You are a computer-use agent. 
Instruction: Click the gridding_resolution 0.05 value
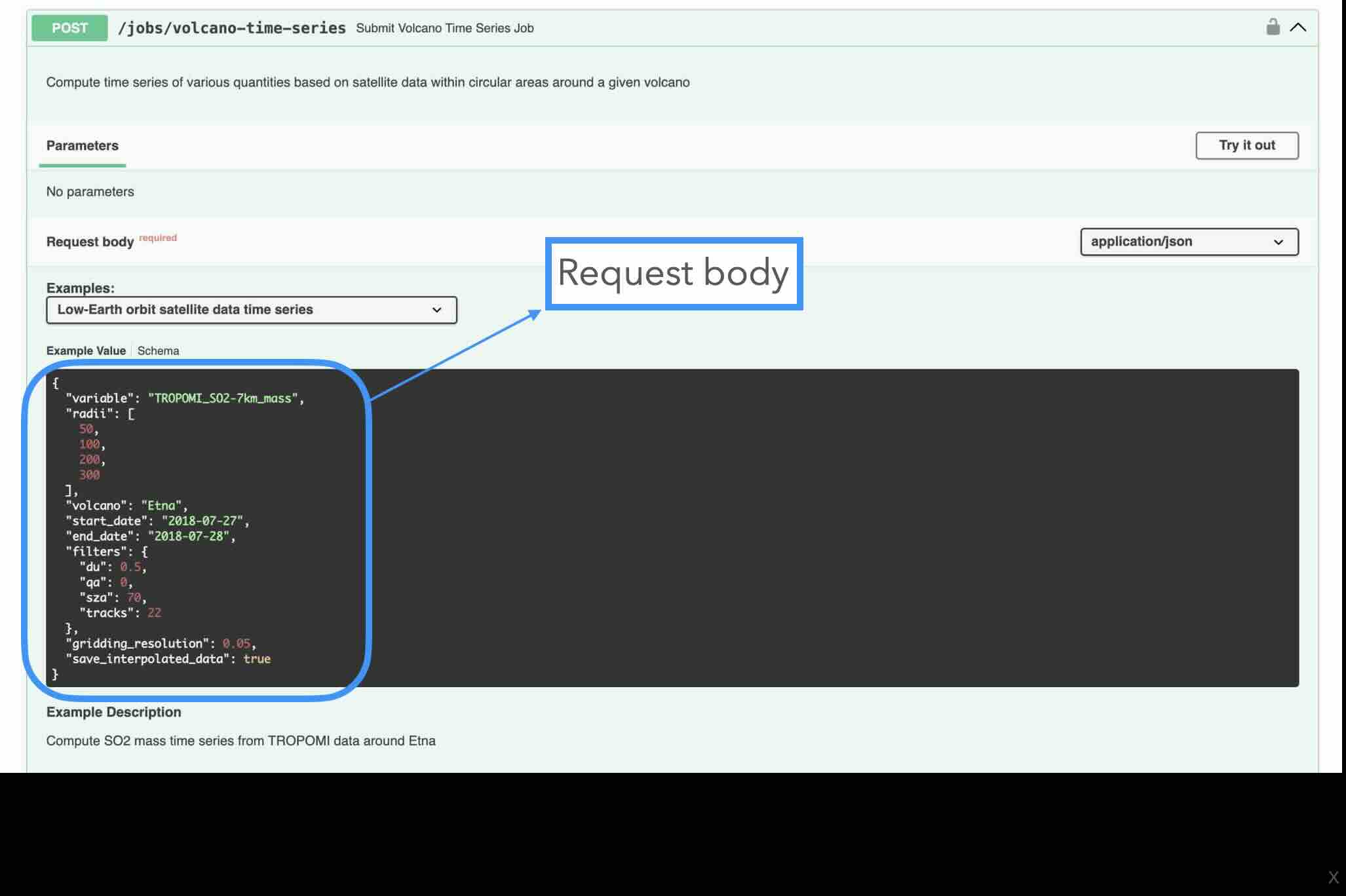point(236,644)
